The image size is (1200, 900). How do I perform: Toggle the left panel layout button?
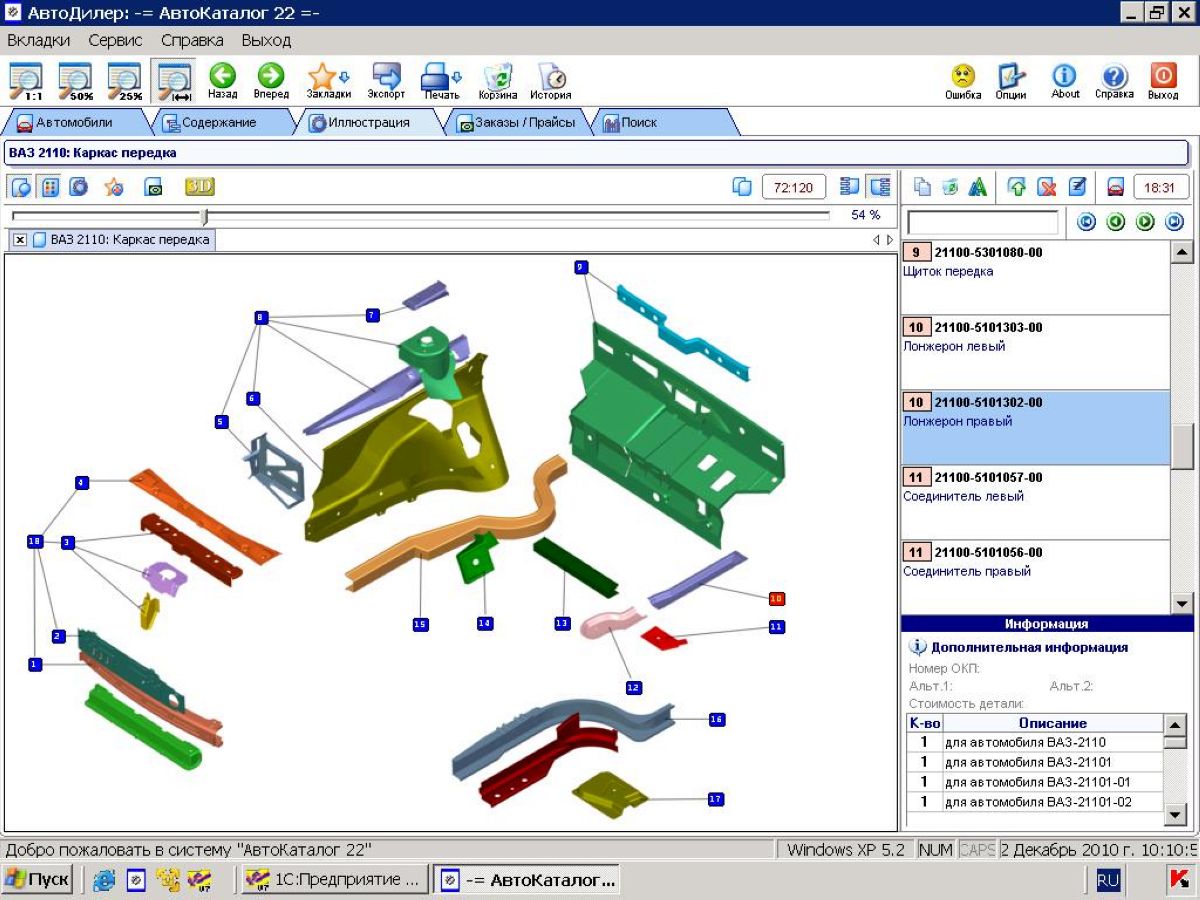(850, 187)
